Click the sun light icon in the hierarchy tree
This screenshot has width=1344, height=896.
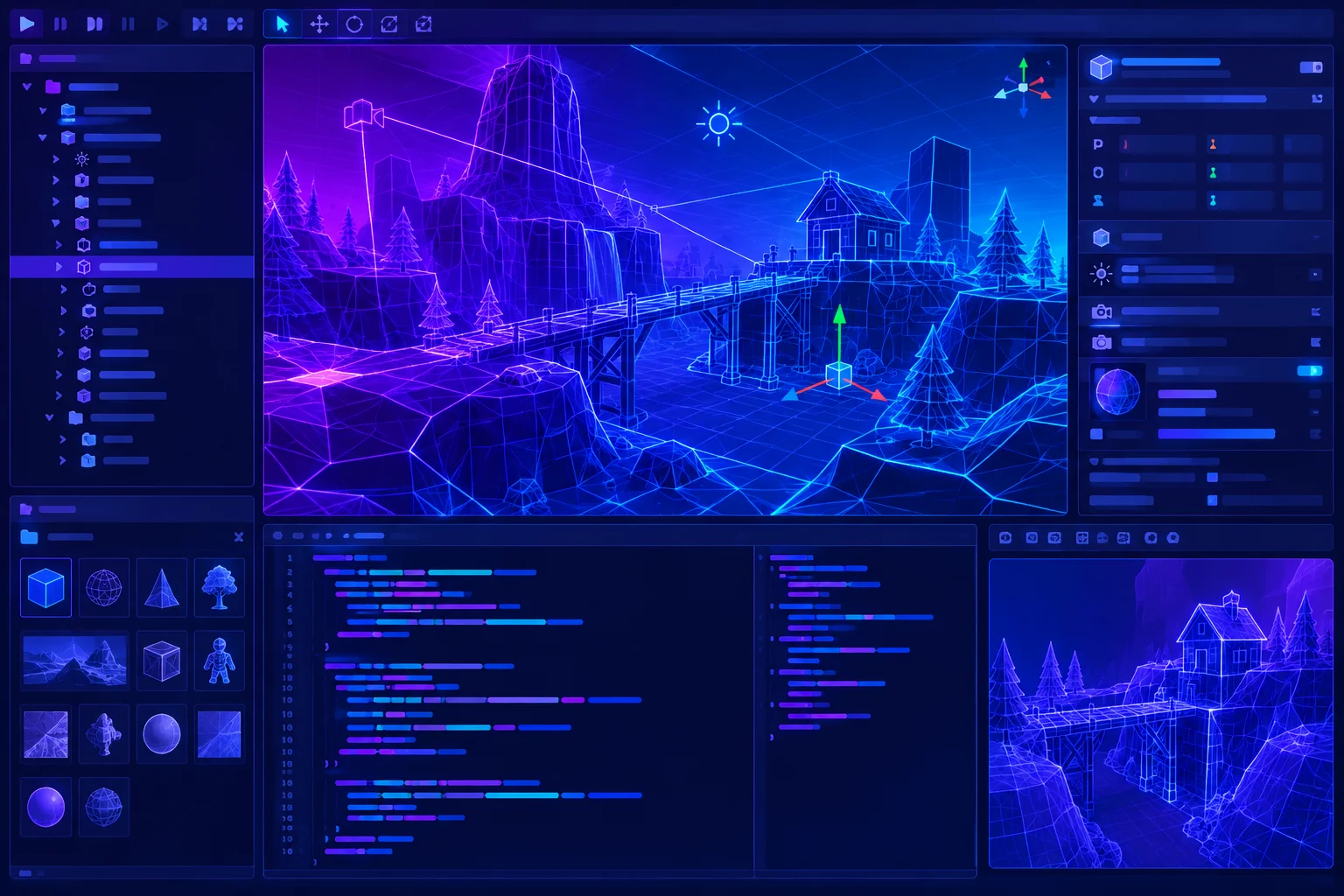(81, 159)
